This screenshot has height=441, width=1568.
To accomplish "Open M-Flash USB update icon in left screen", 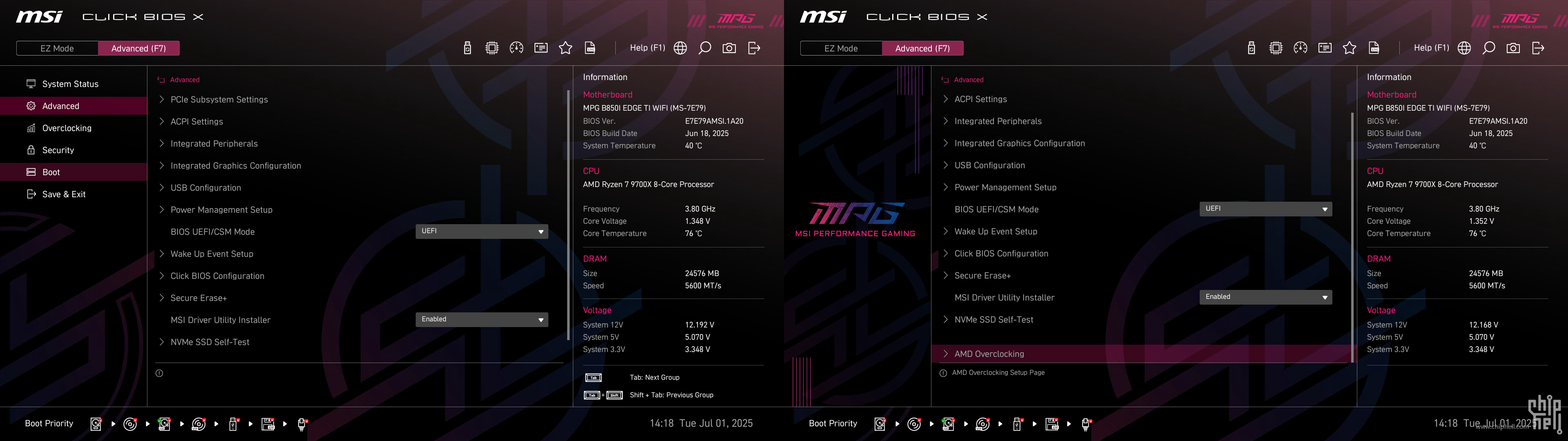I will tap(468, 48).
